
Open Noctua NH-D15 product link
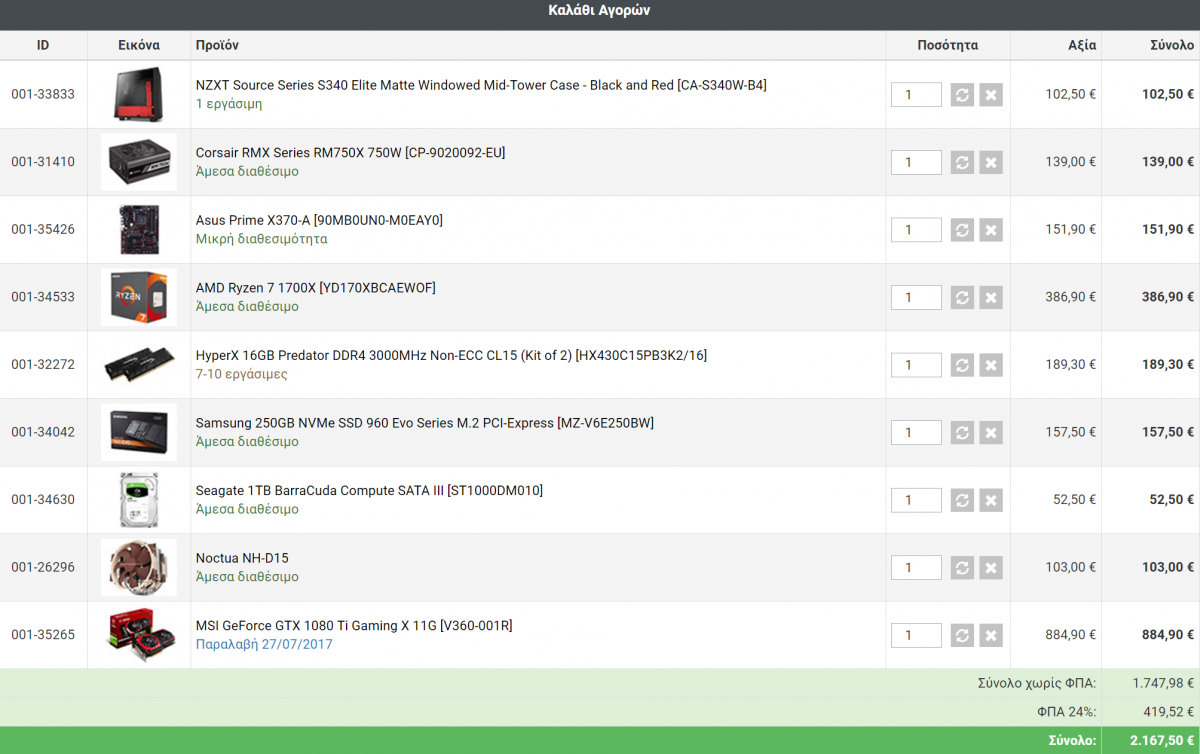click(x=242, y=558)
